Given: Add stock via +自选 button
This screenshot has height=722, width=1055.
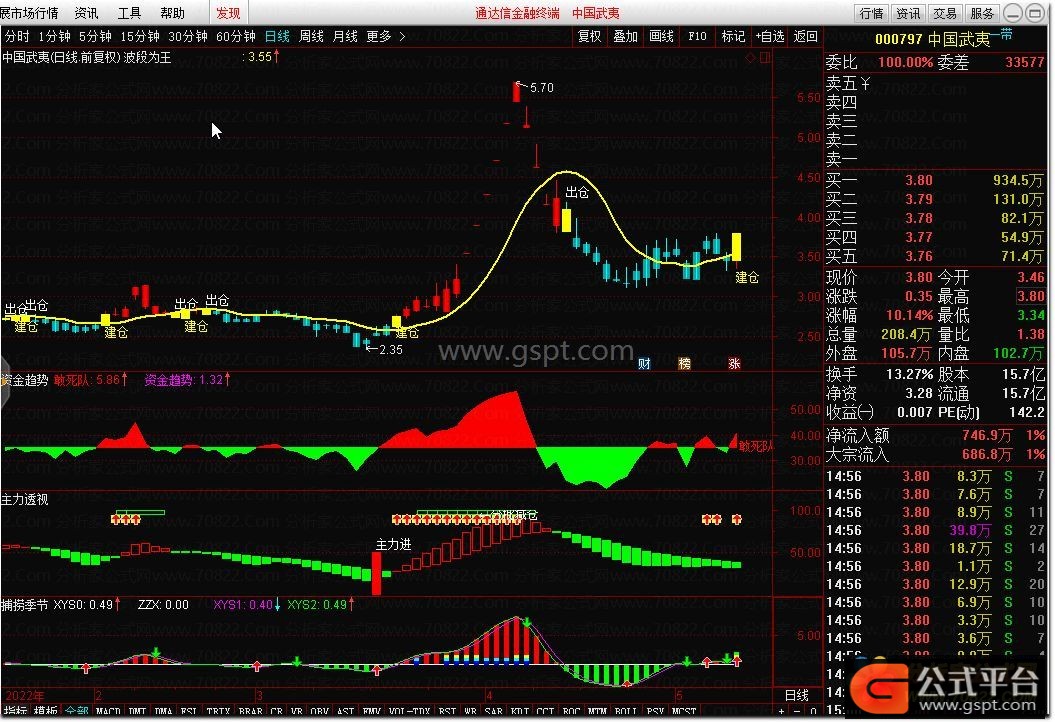Looking at the screenshot, I should coord(769,36).
